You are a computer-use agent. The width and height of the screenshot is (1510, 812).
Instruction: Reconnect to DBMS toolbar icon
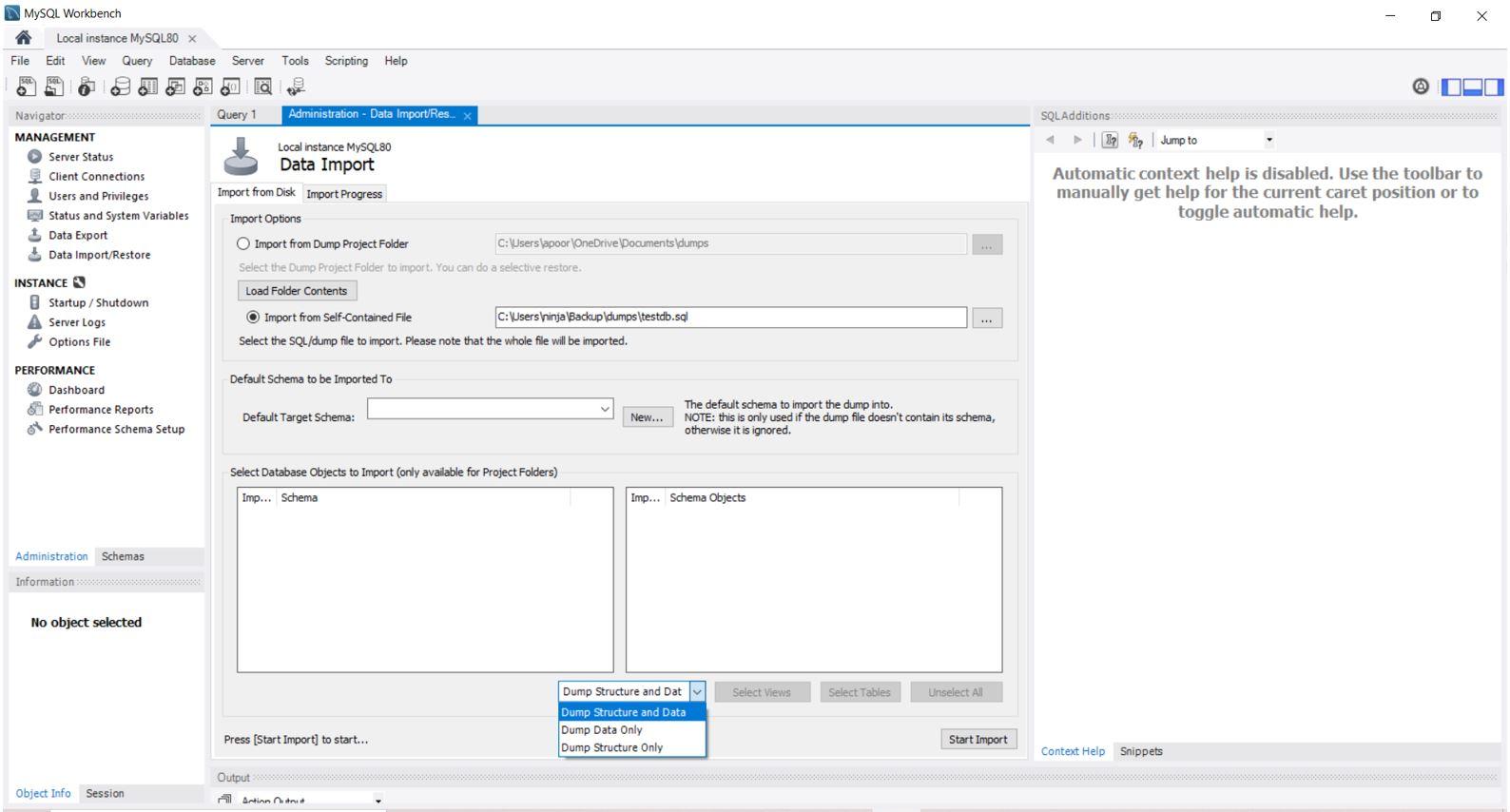[x=296, y=87]
